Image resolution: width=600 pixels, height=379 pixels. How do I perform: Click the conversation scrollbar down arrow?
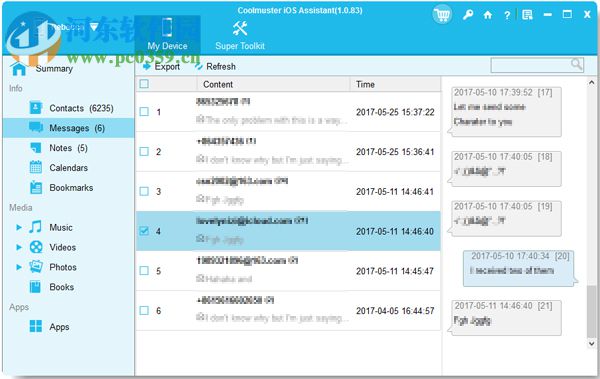pyautogui.click(x=591, y=343)
